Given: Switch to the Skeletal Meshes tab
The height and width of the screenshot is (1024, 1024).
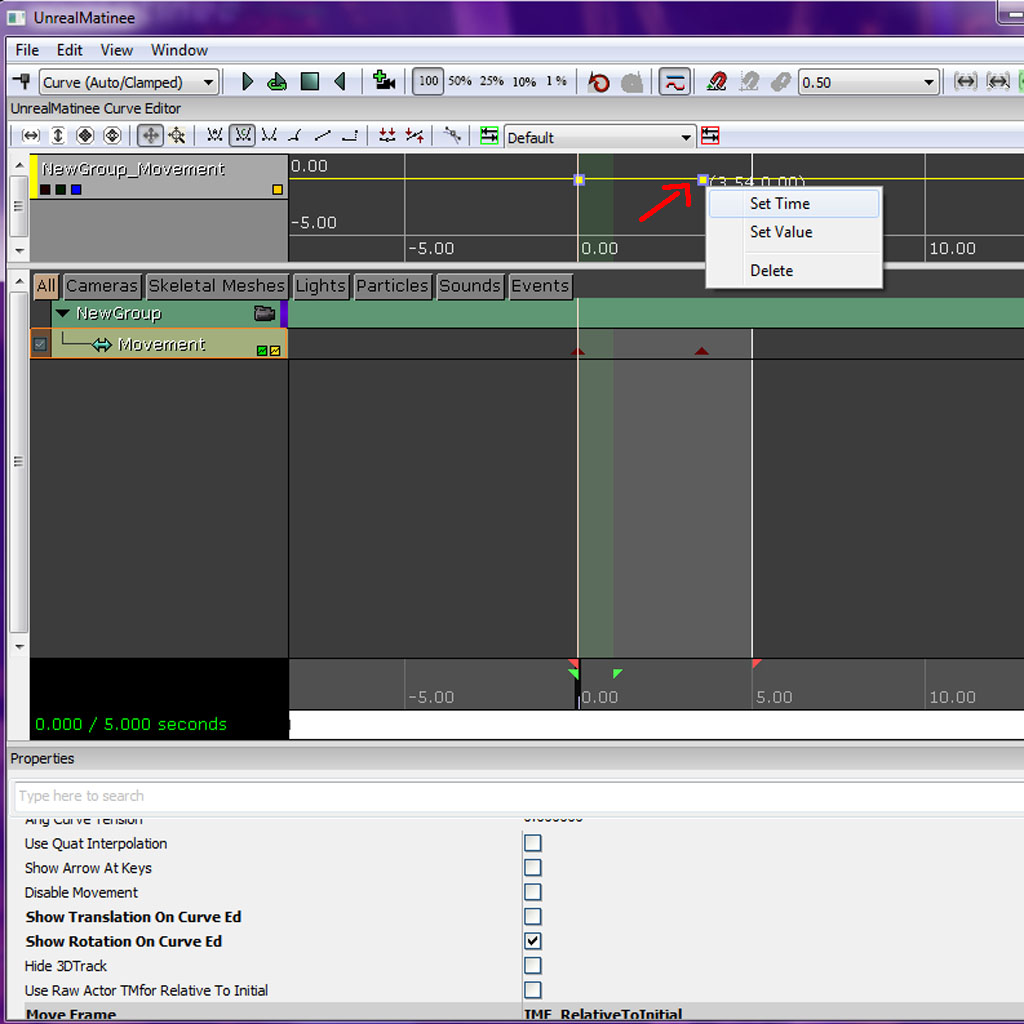Looking at the screenshot, I should [x=216, y=286].
